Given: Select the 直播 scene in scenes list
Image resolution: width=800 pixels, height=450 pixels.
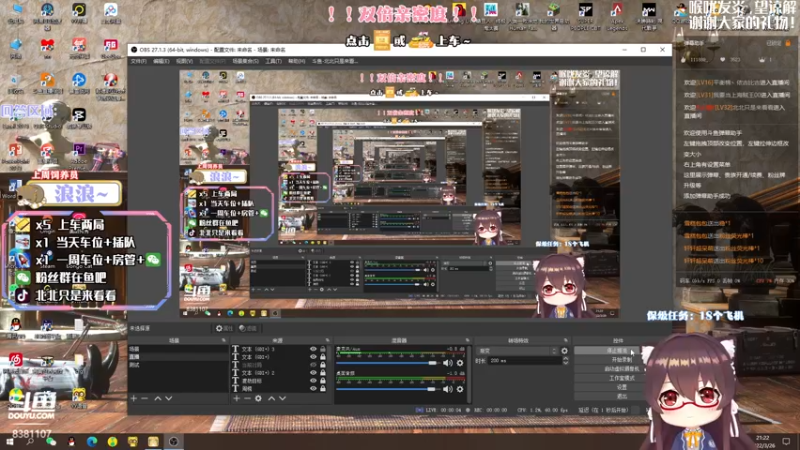Looking at the screenshot, I should coord(178,357).
